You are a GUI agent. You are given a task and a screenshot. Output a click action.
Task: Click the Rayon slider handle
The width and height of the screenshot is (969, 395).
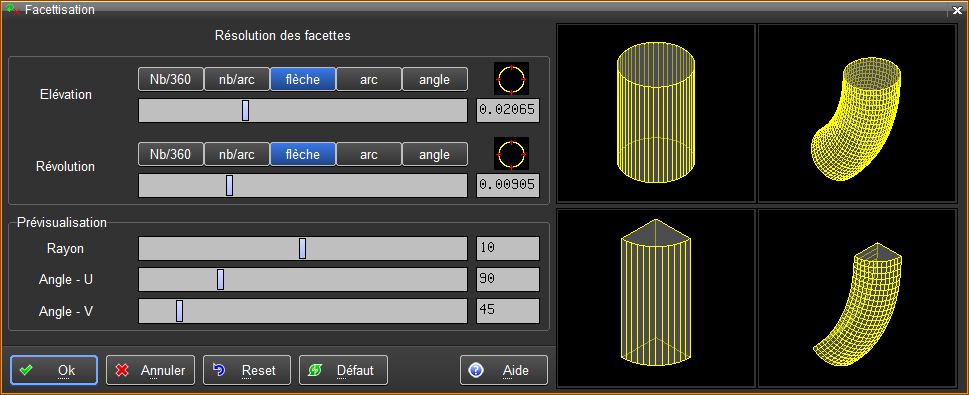302,248
